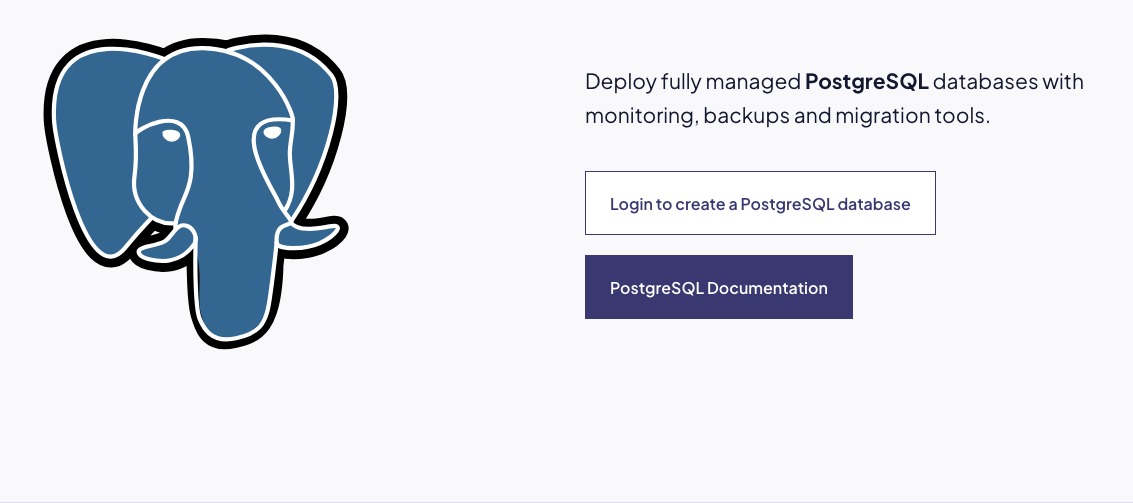
Task: Click the PostgreSQL elephant logo
Action: [x=195, y=192]
